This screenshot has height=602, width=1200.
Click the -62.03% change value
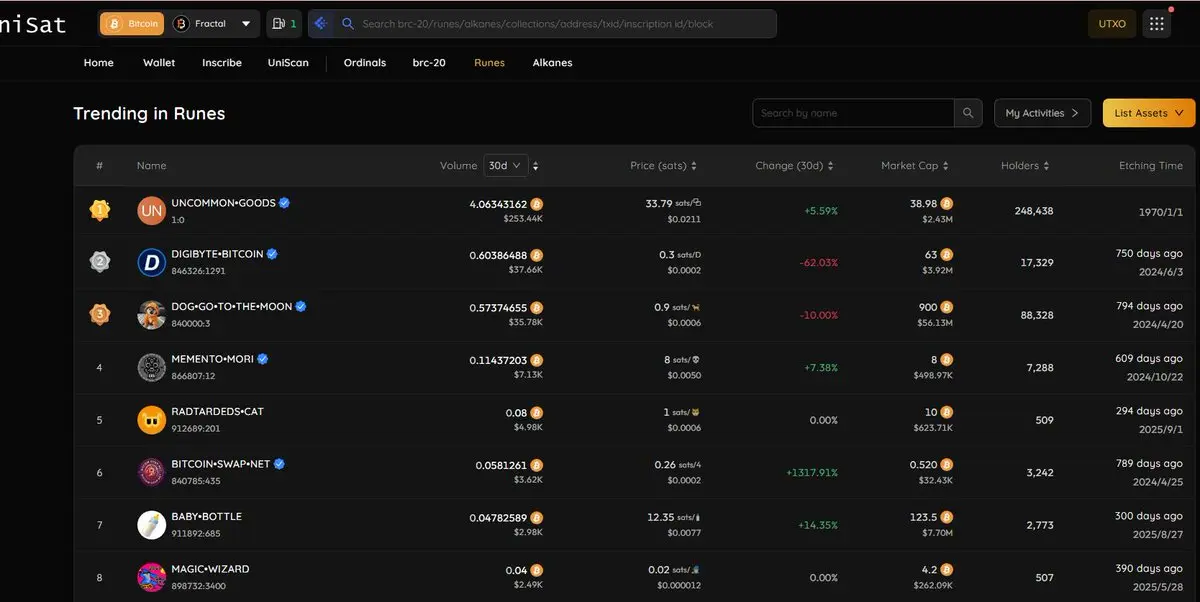tap(818, 263)
